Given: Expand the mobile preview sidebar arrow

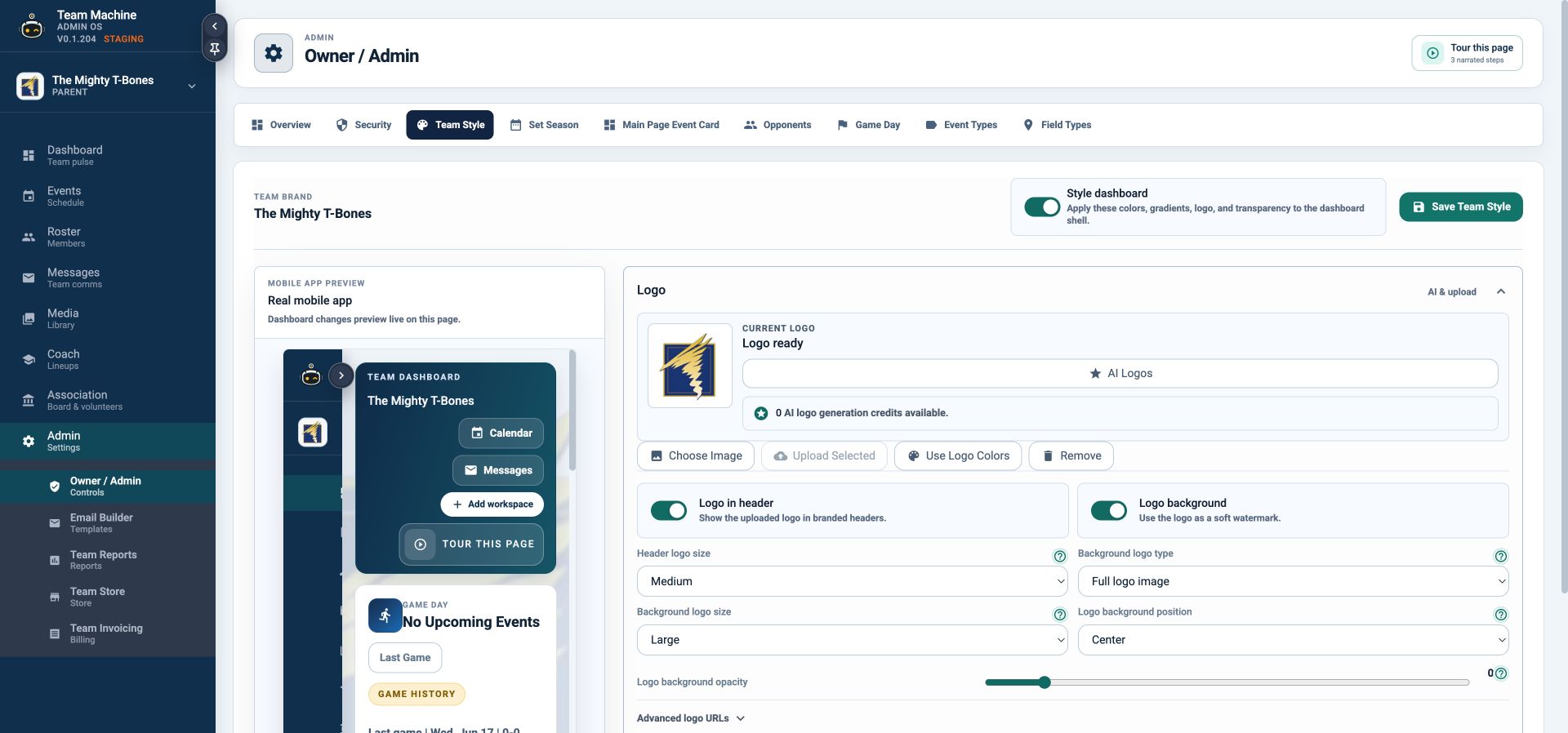Looking at the screenshot, I should 341,375.
